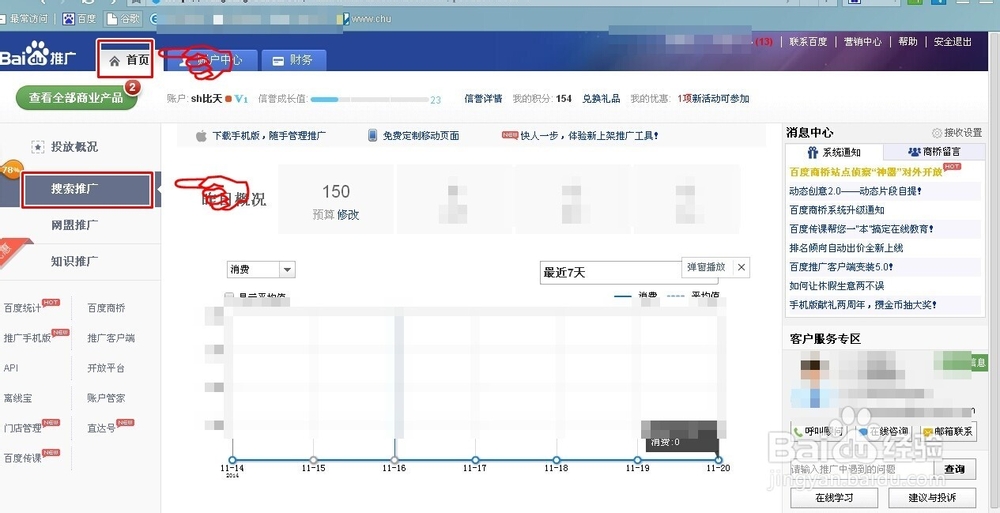Switch to 系统通知 tab

coord(834,152)
